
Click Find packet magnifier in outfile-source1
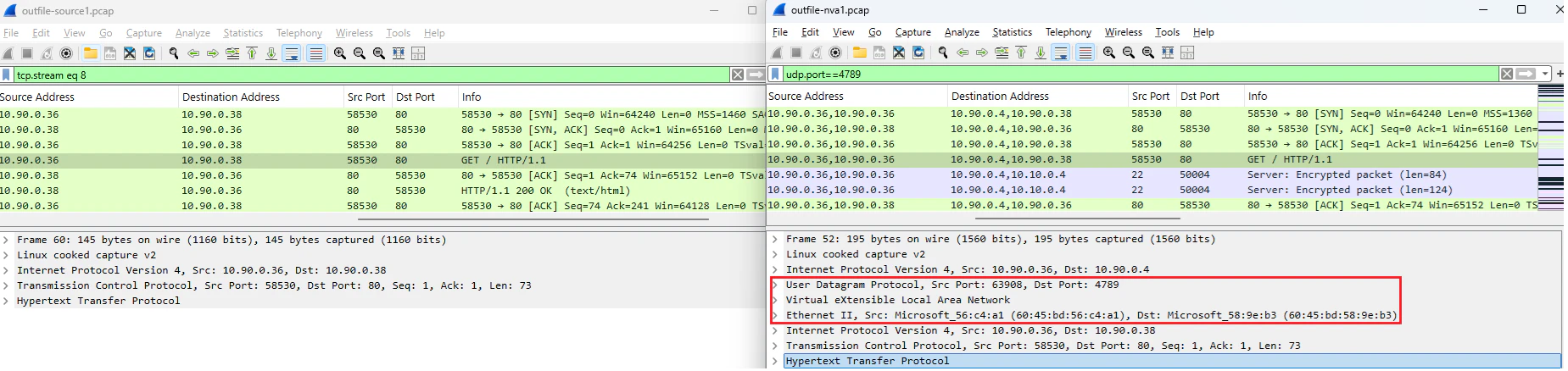coord(174,53)
